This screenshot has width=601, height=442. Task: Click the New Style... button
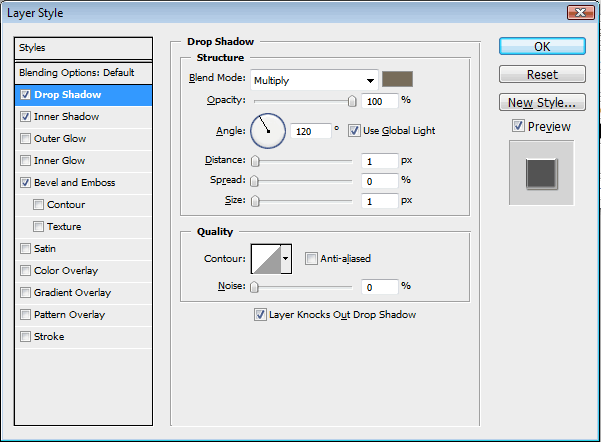click(x=542, y=102)
